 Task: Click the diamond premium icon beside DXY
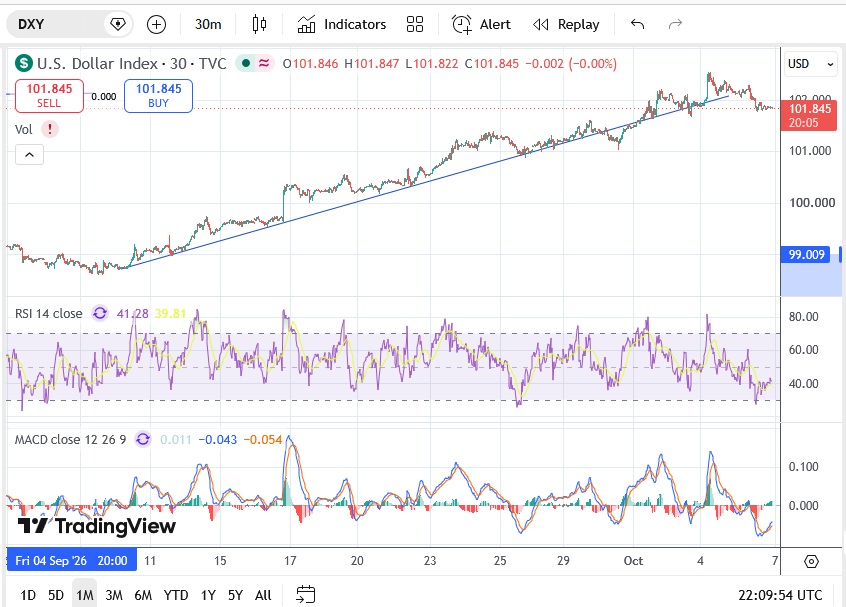(118, 24)
